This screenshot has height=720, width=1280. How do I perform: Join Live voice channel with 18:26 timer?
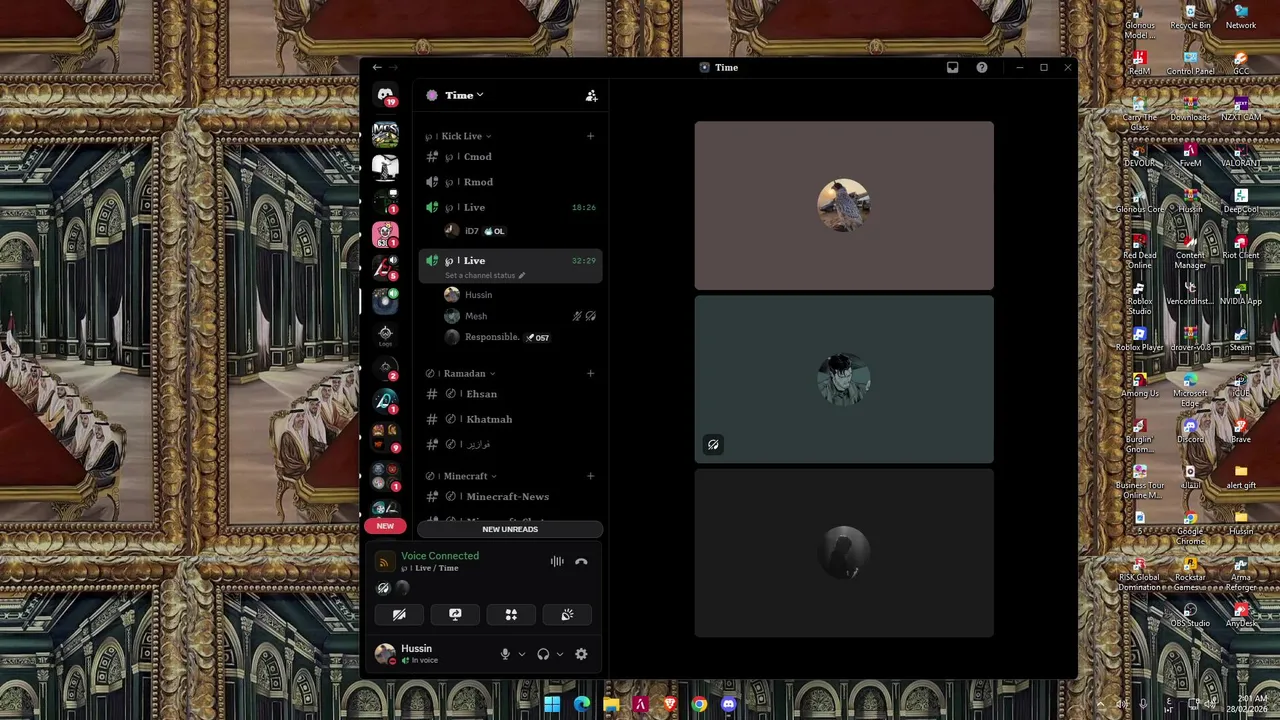click(510, 208)
